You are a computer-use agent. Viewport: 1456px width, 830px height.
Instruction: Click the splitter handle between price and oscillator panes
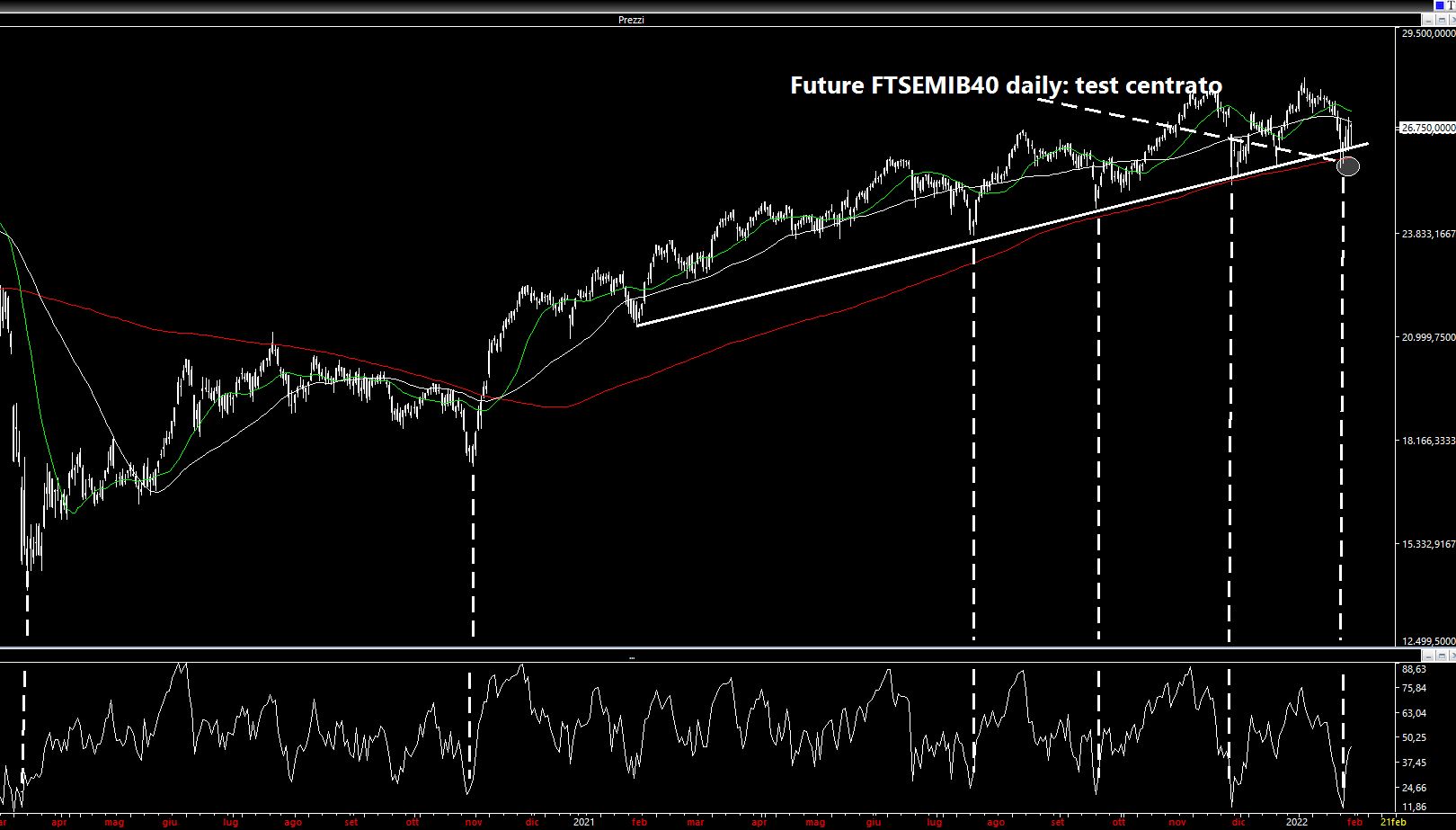[632, 657]
